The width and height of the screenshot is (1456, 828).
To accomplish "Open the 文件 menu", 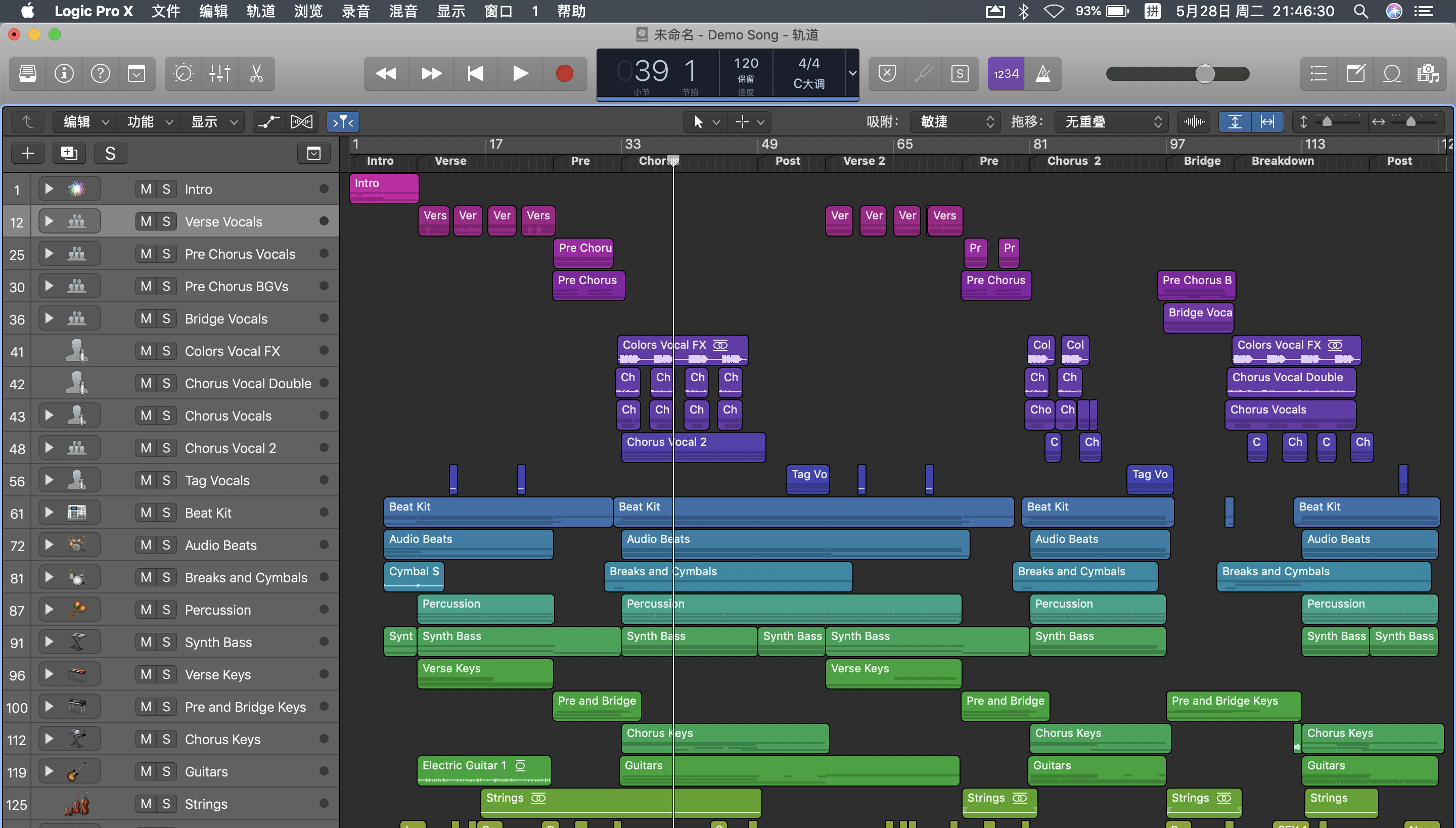I will (165, 11).
